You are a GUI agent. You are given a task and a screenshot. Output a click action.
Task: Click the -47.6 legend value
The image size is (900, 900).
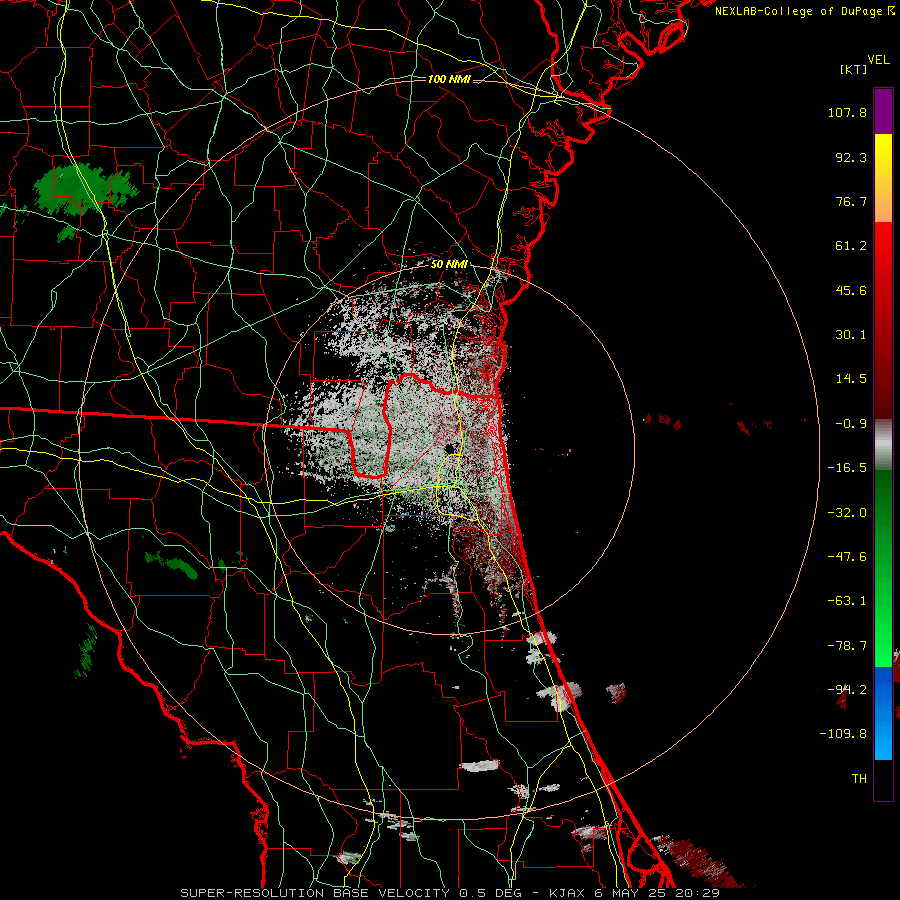847,557
